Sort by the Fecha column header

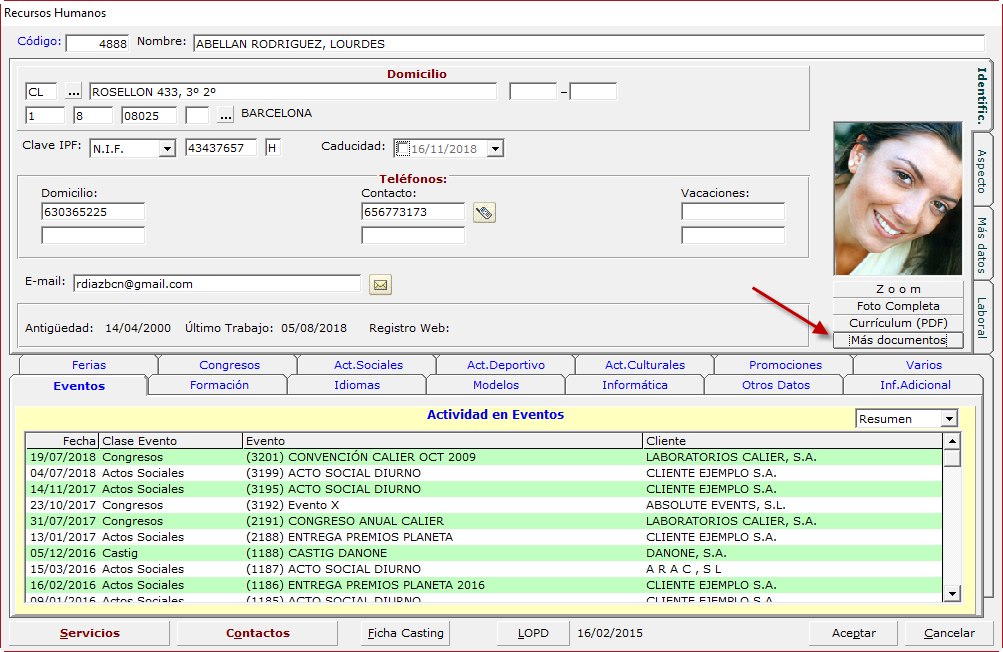tap(62, 441)
